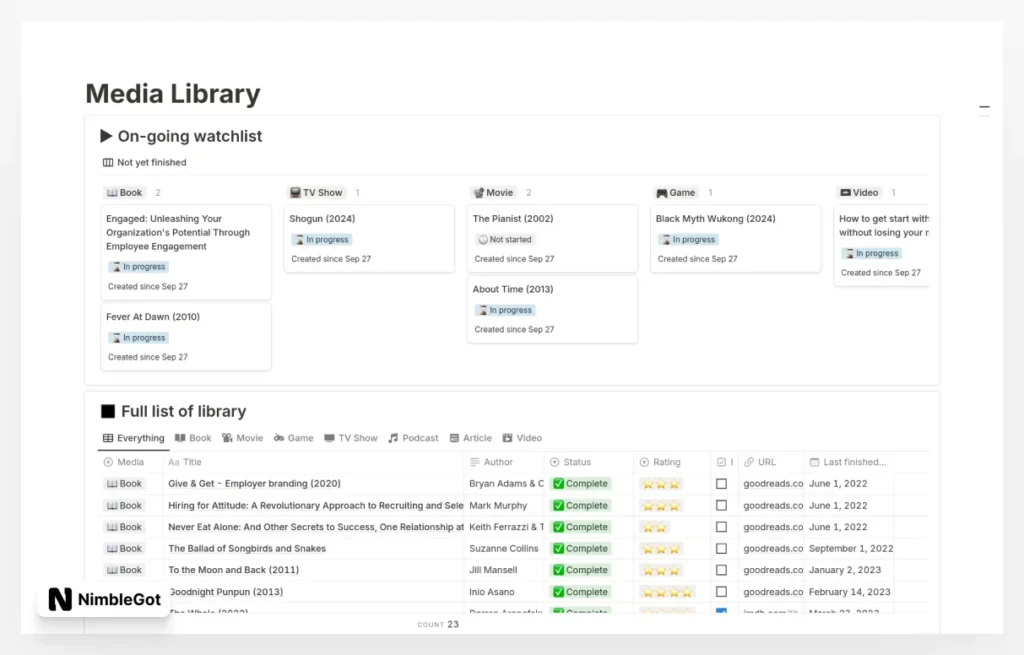Screen dimensions: 1024x655
Task: Click In progress status on Fever At Dawn
Action: 138,338
